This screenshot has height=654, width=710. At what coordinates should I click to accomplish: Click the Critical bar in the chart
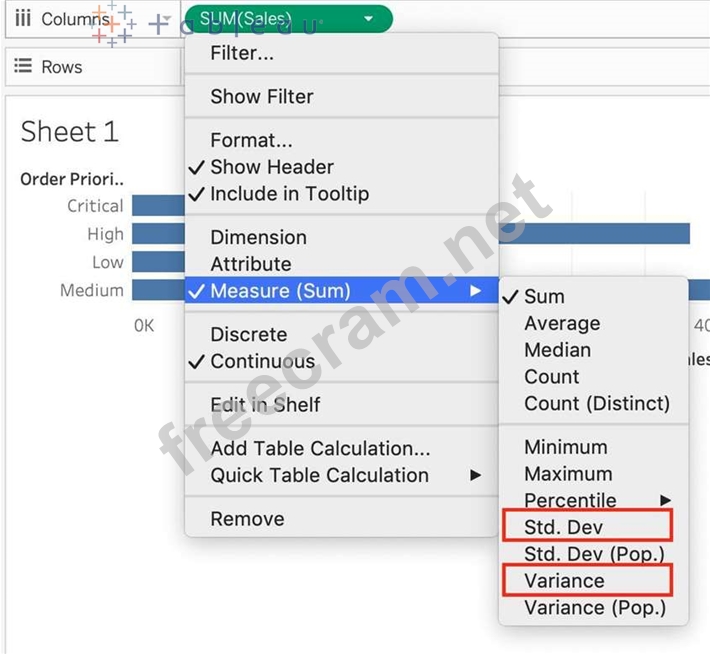click(158, 205)
